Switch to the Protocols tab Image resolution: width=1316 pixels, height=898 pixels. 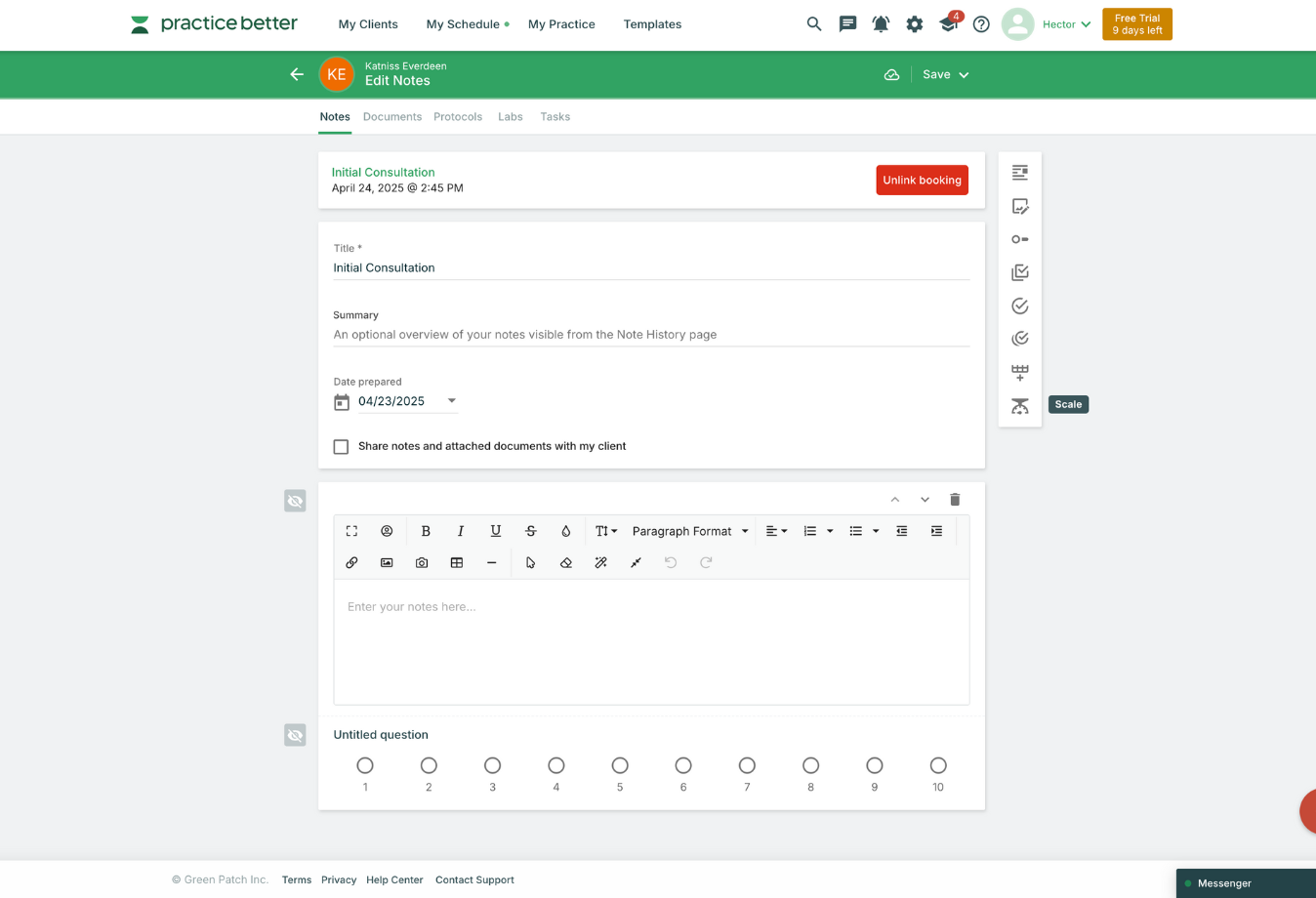point(458,117)
